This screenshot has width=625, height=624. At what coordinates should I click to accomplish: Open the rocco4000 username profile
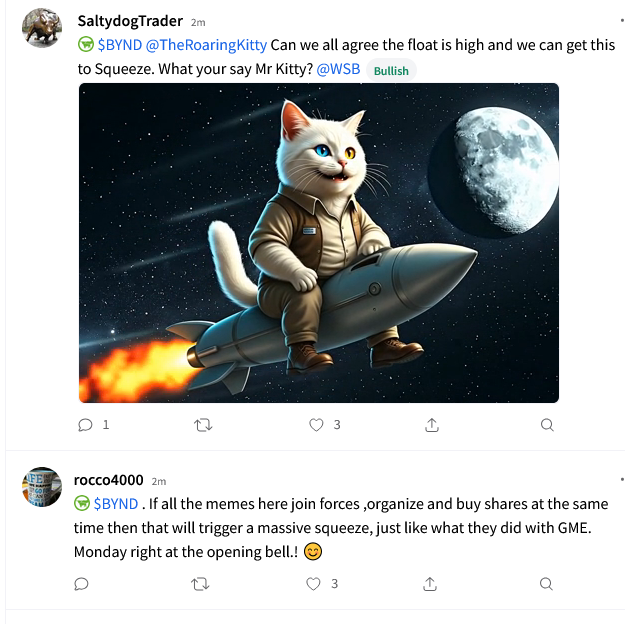click(x=108, y=480)
